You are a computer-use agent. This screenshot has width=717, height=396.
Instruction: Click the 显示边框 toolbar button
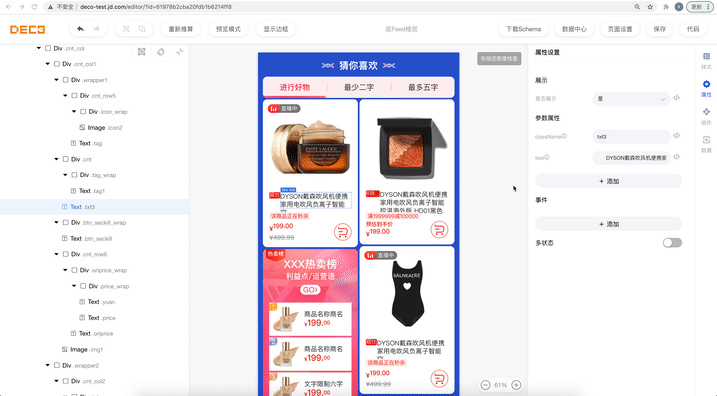tap(276, 29)
